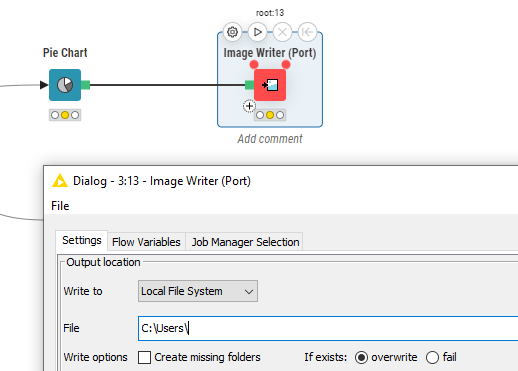The image size is (518, 371).
Task: Click Image Writer traffic light status
Action: [270, 115]
